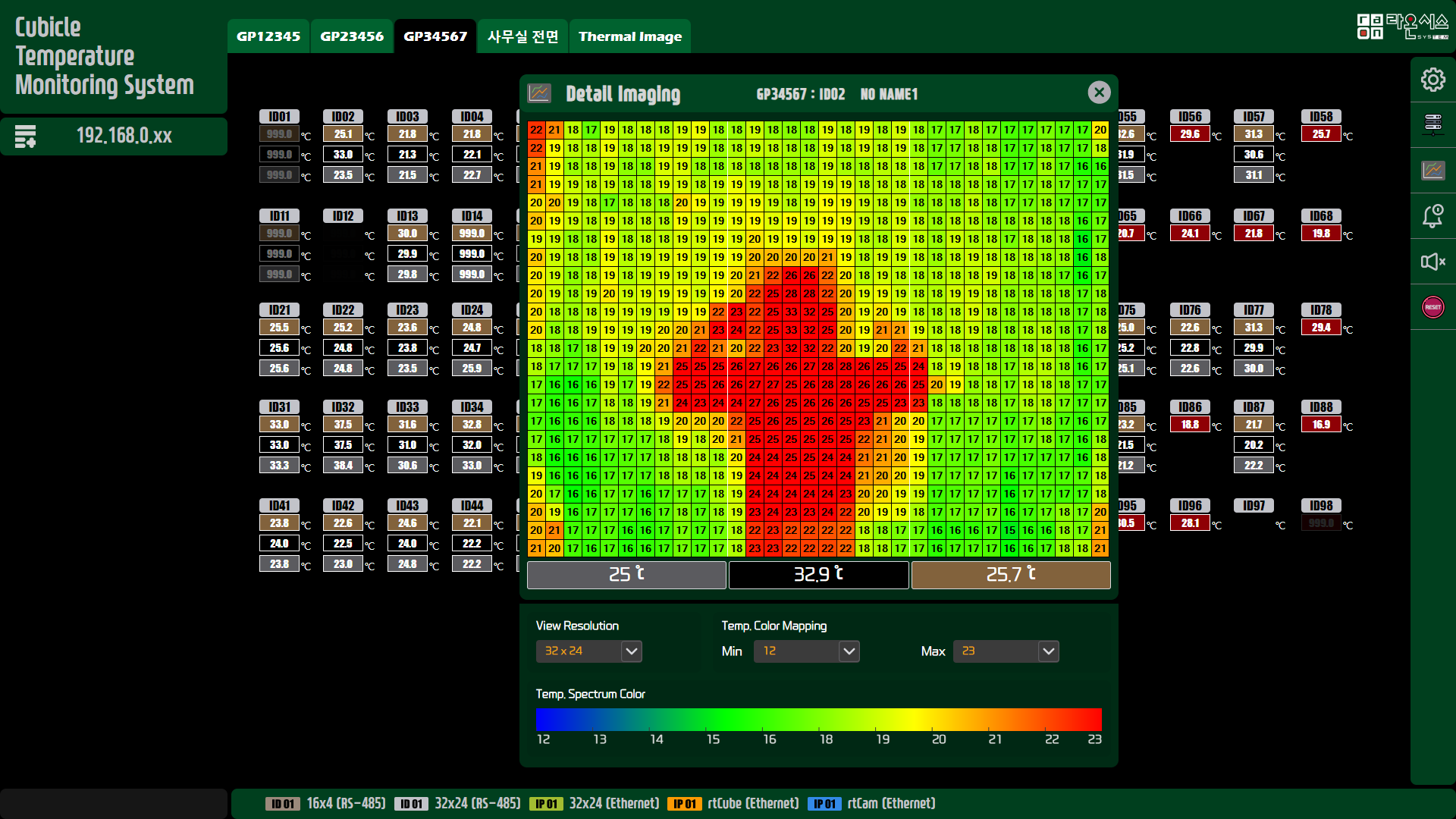Open sensor ID22 label

click(x=343, y=309)
